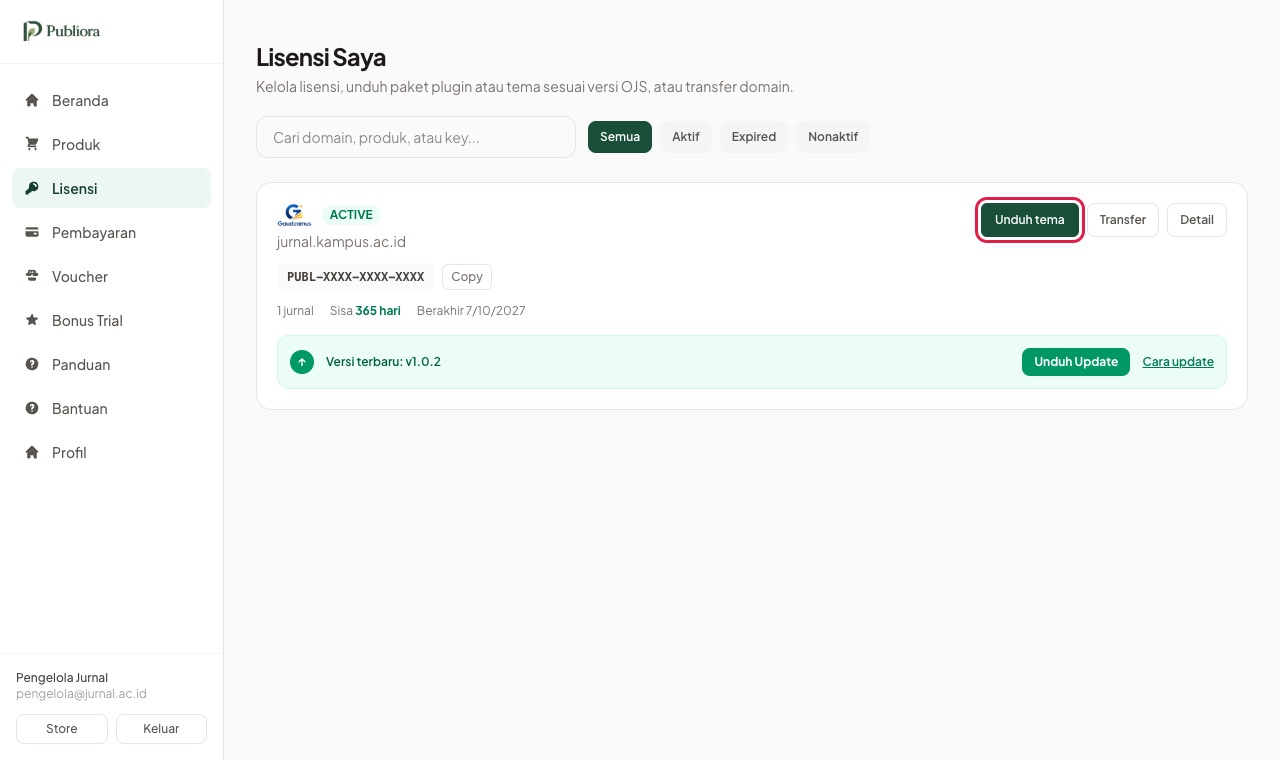
Task: Filter licenses by Aktif
Action: [686, 137]
